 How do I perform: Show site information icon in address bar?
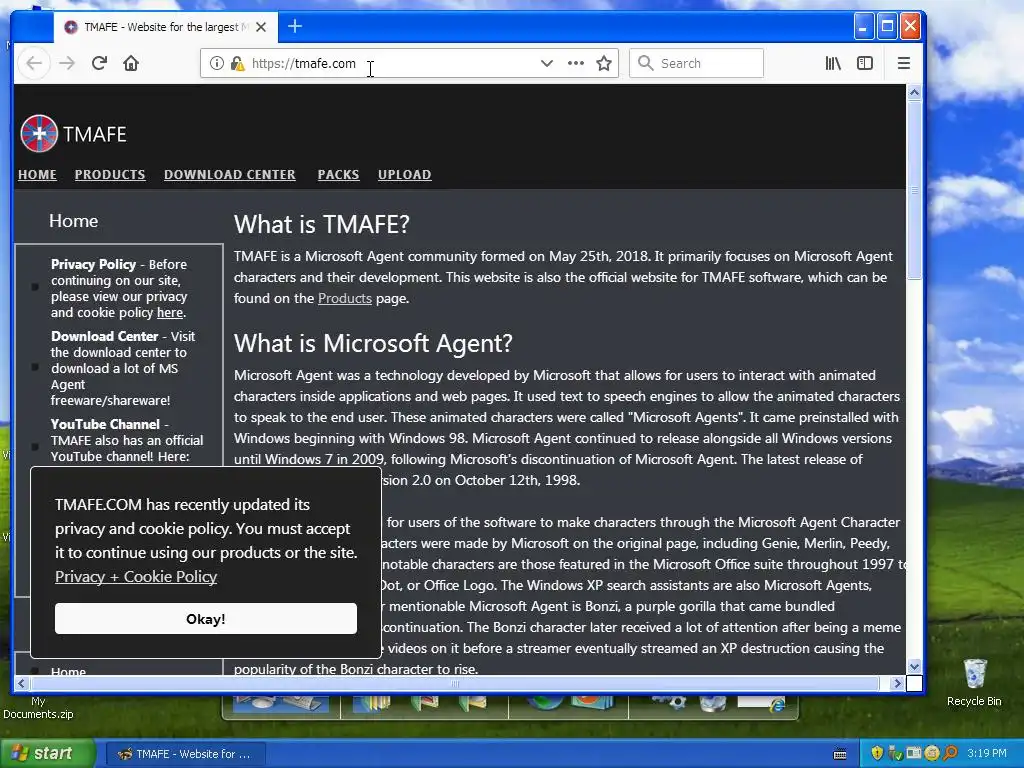click(217, 63)
